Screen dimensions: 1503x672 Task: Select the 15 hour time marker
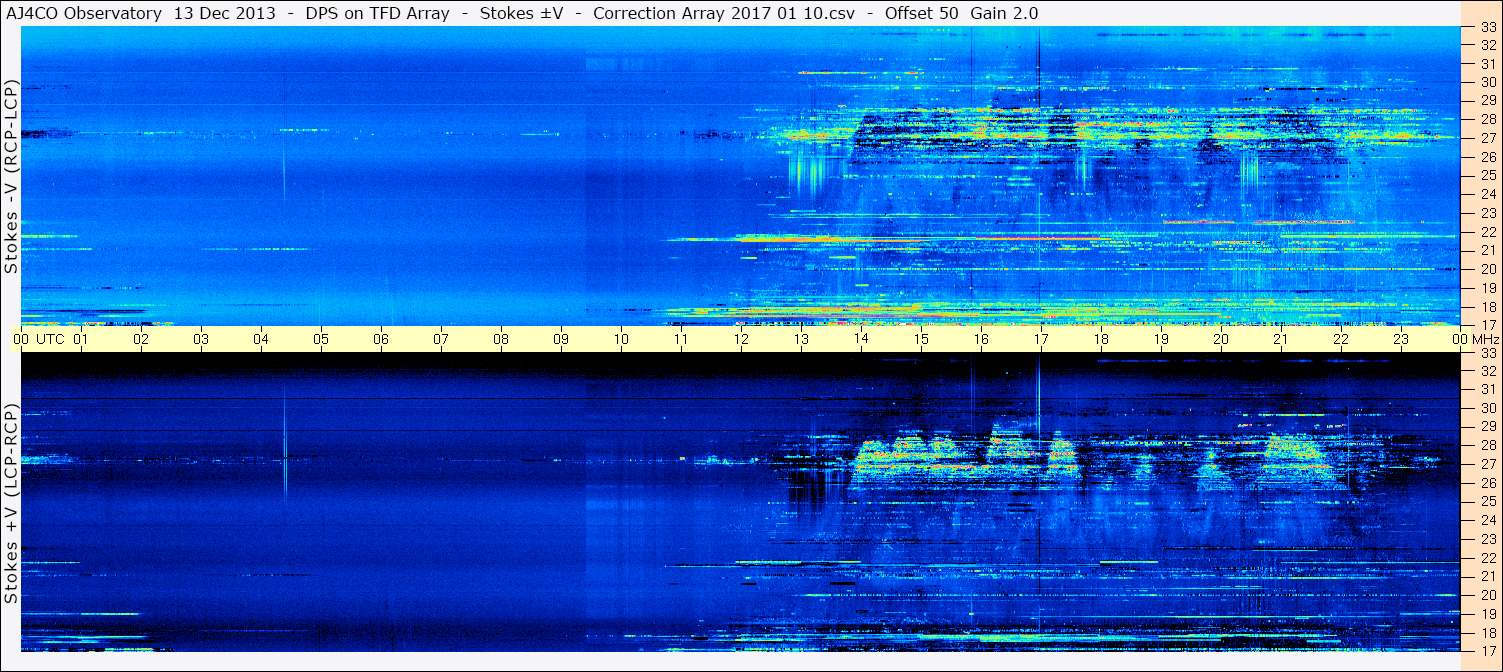[921, 339]
